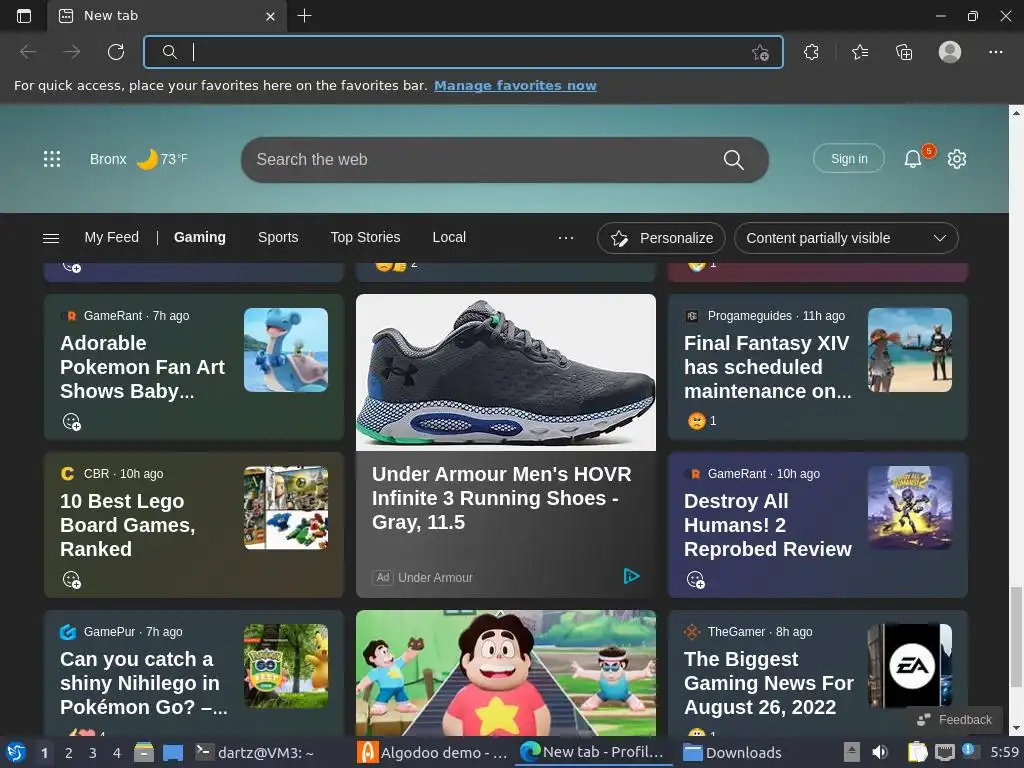Viewport: 1024px width, 768px height.
Task: Open Final Fantasy XIV maintenance article
Action: [x=768, y=367]
